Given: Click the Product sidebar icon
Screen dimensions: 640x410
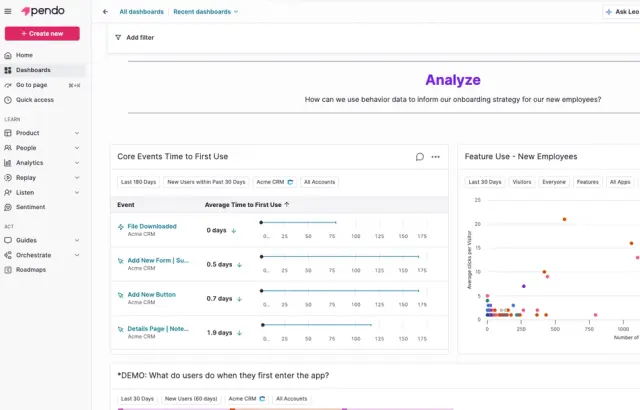Looking at the screenshot, I should click(8, 133).
